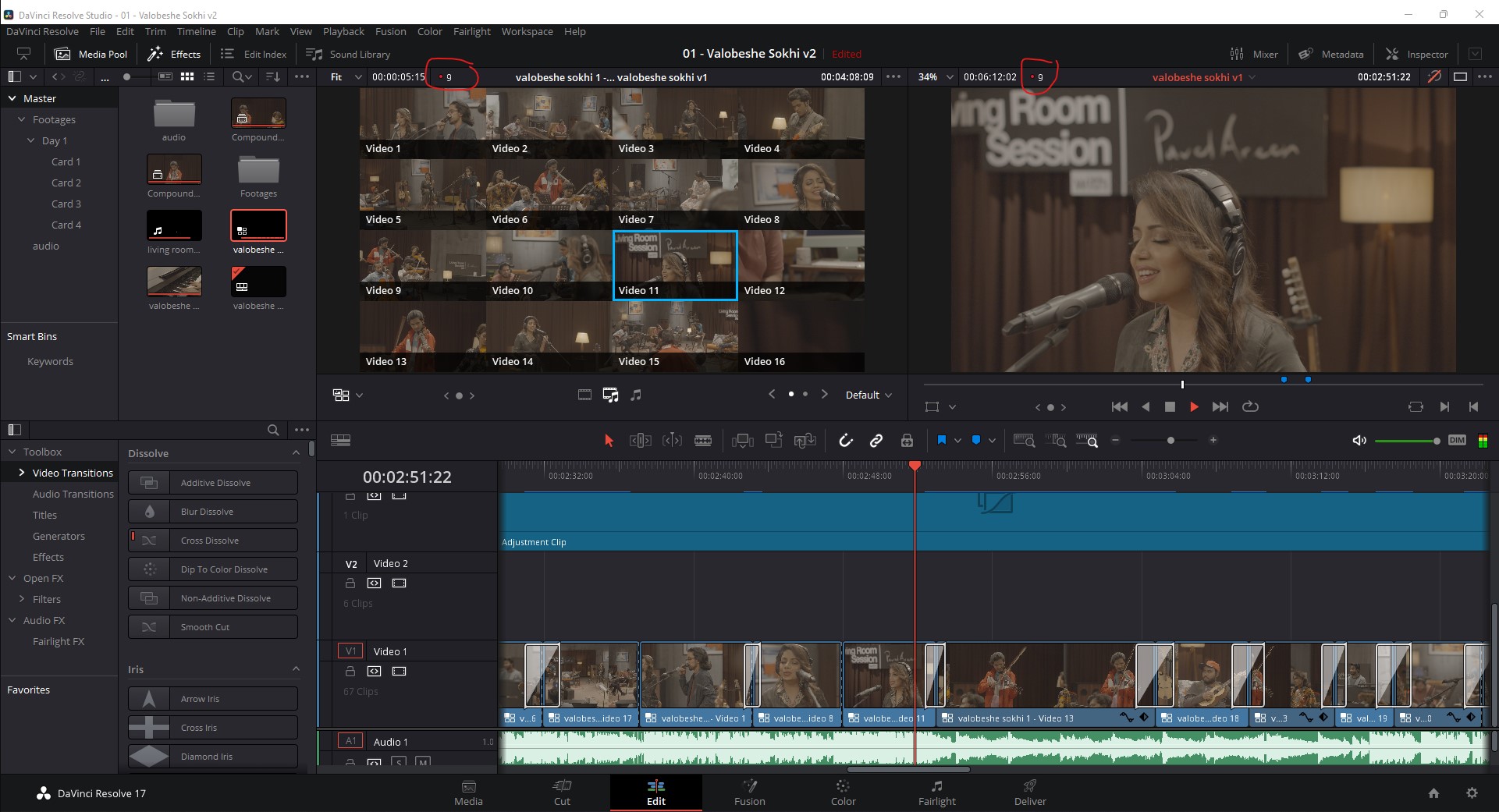Mute audio with speaker icon

coord(1359,441)
